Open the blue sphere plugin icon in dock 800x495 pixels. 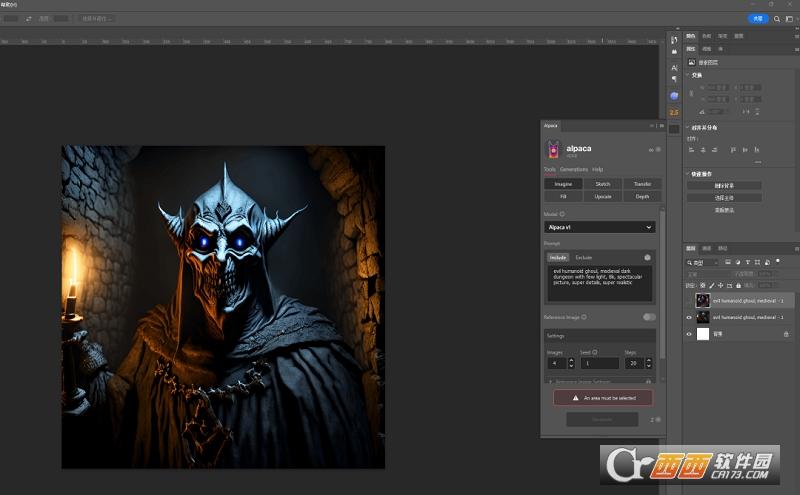(x=674, y=96)
